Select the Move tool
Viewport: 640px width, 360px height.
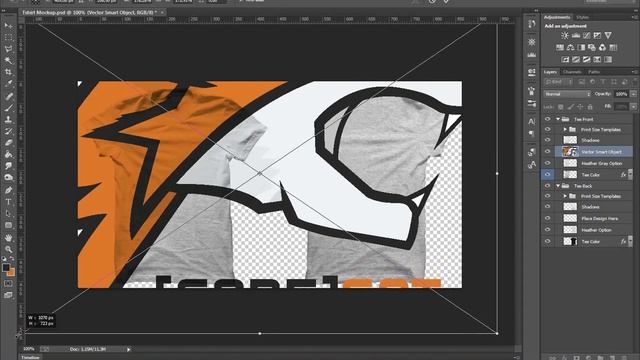pyautogui.click(x=8, y=26)
